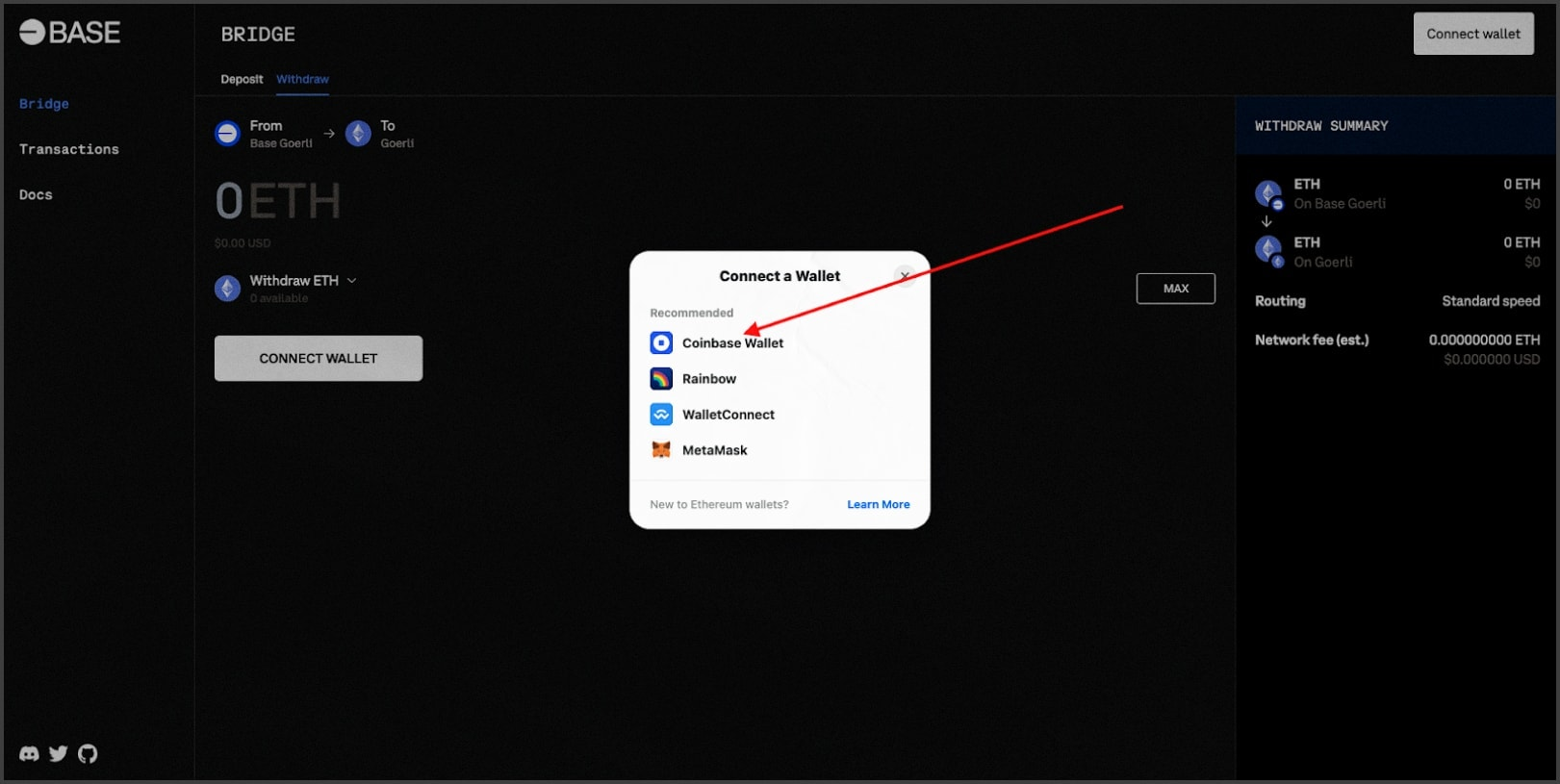Click the BRIDGE page heading
This screenshot has height=784, width=1560.
[x=258, y=35]
